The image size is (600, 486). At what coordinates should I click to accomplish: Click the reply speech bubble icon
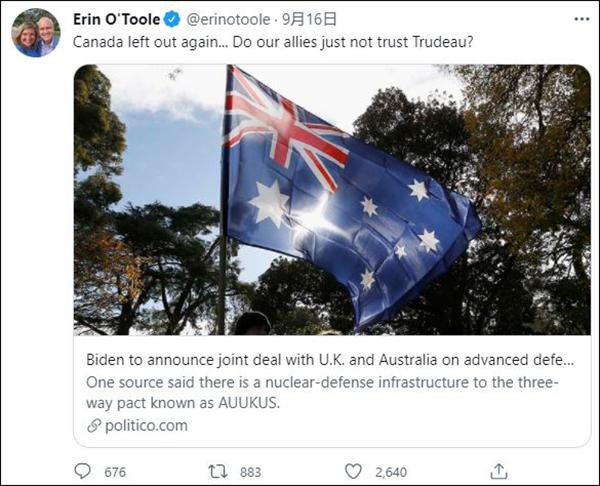(83, 471)
